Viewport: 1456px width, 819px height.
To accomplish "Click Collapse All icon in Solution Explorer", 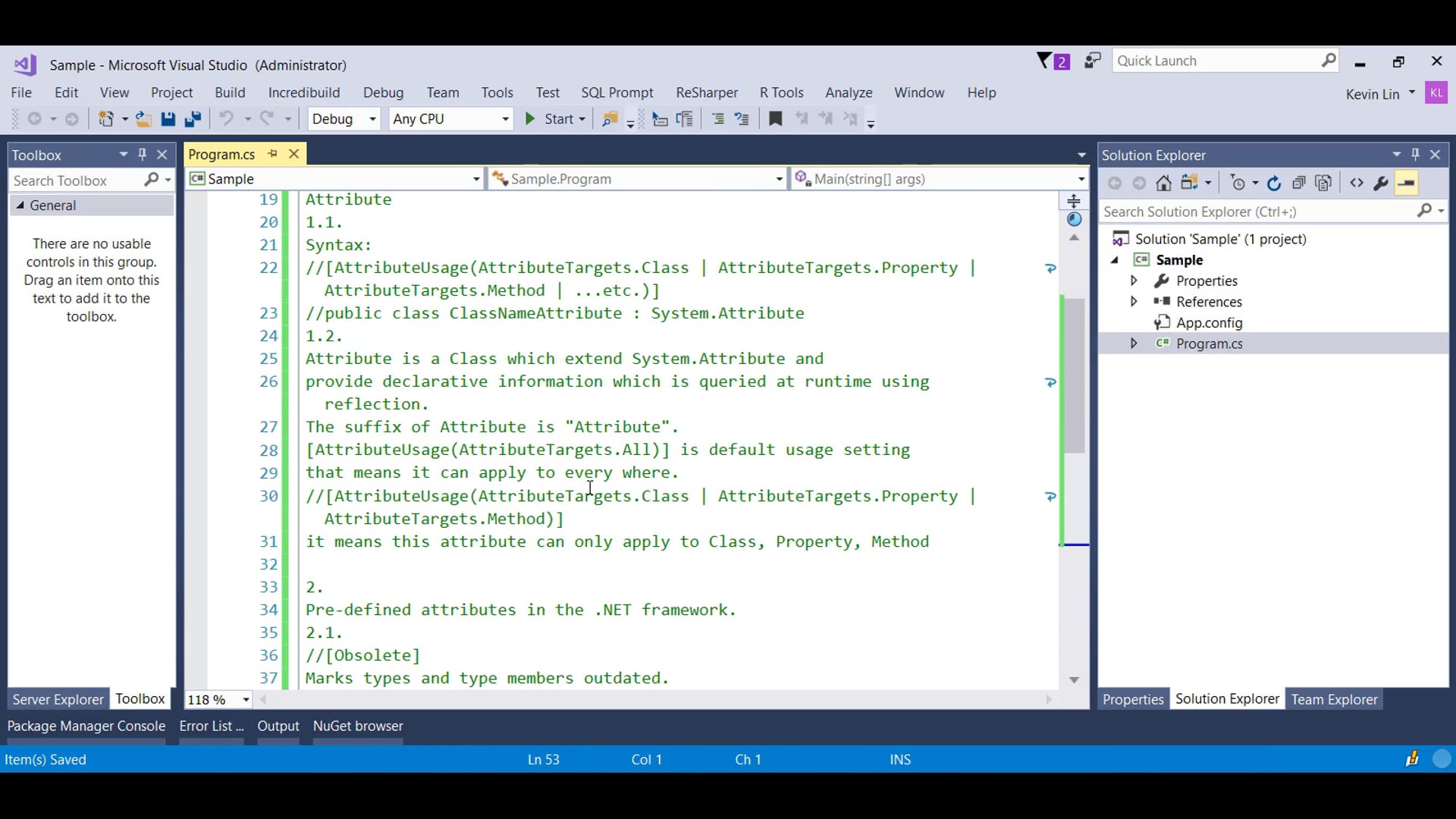I will 1299,183.
